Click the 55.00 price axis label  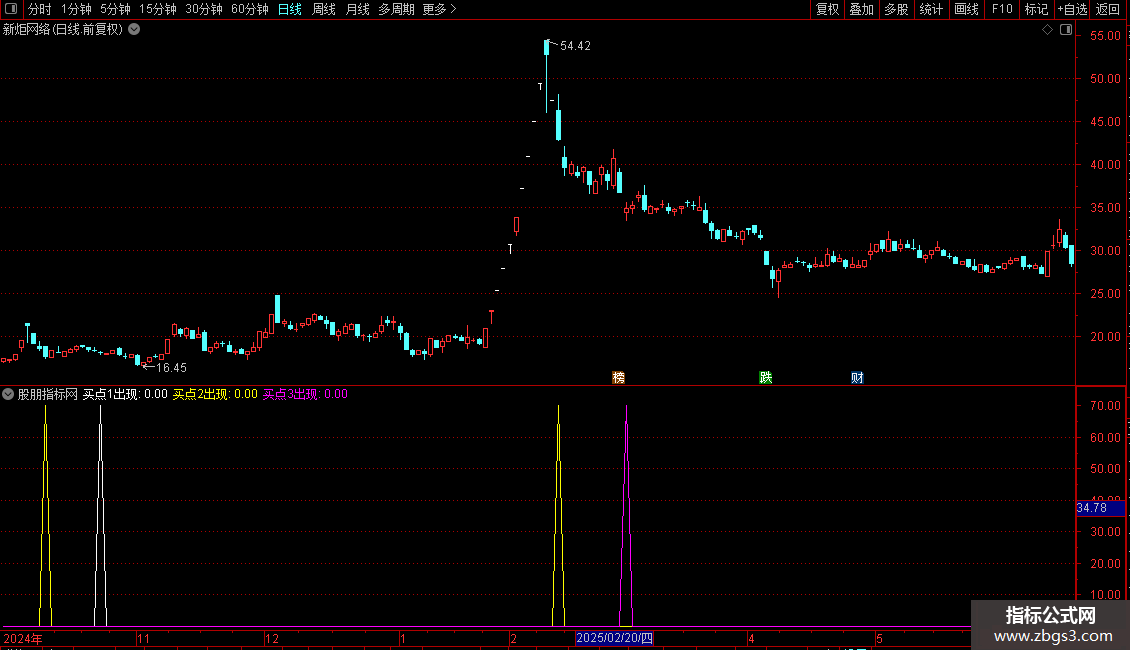pyautogui.click(x=1105, y=36)
